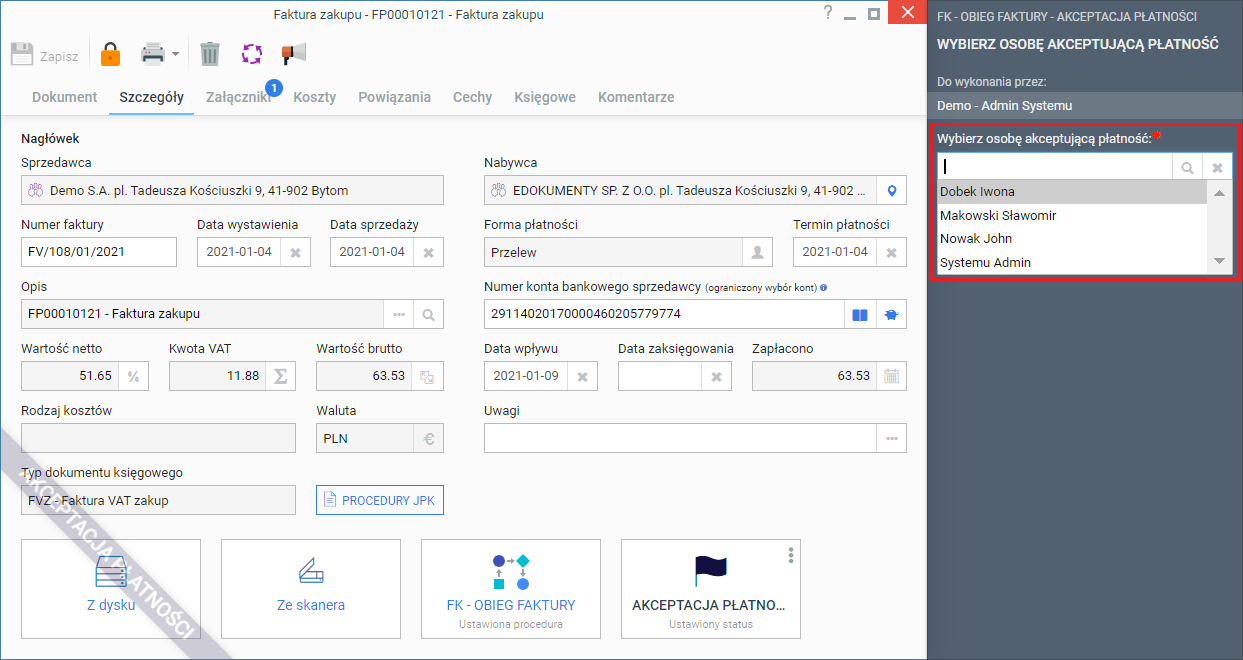Click Demo - Admin Systemu row
The height and width of the screenshot is (660, 1243).
pyautogui.click(x=1085, y=105)
